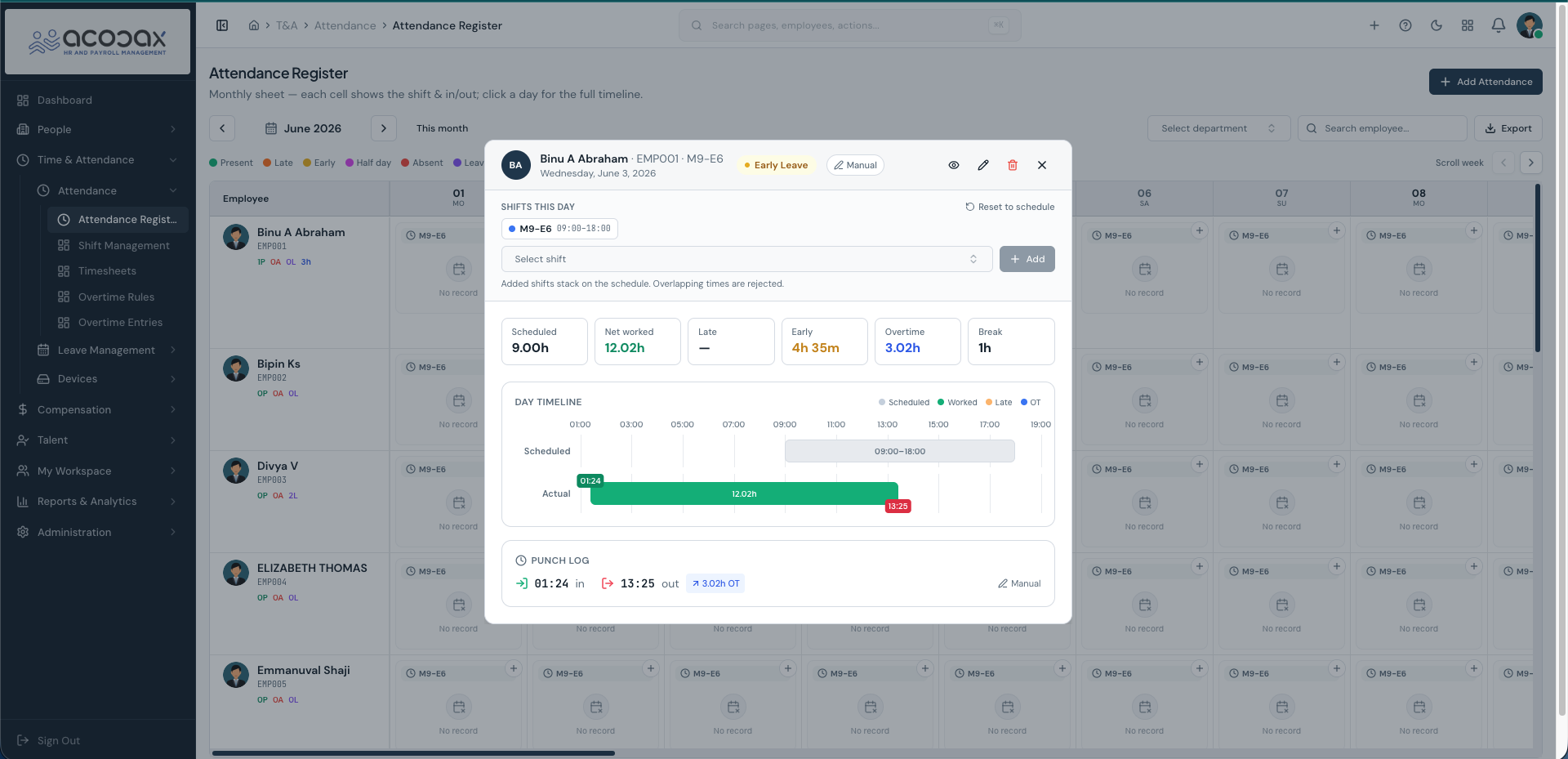Click the sidebar collapse icon beside breadcrumb
The image size is (1568, 759).
(222, 25)
